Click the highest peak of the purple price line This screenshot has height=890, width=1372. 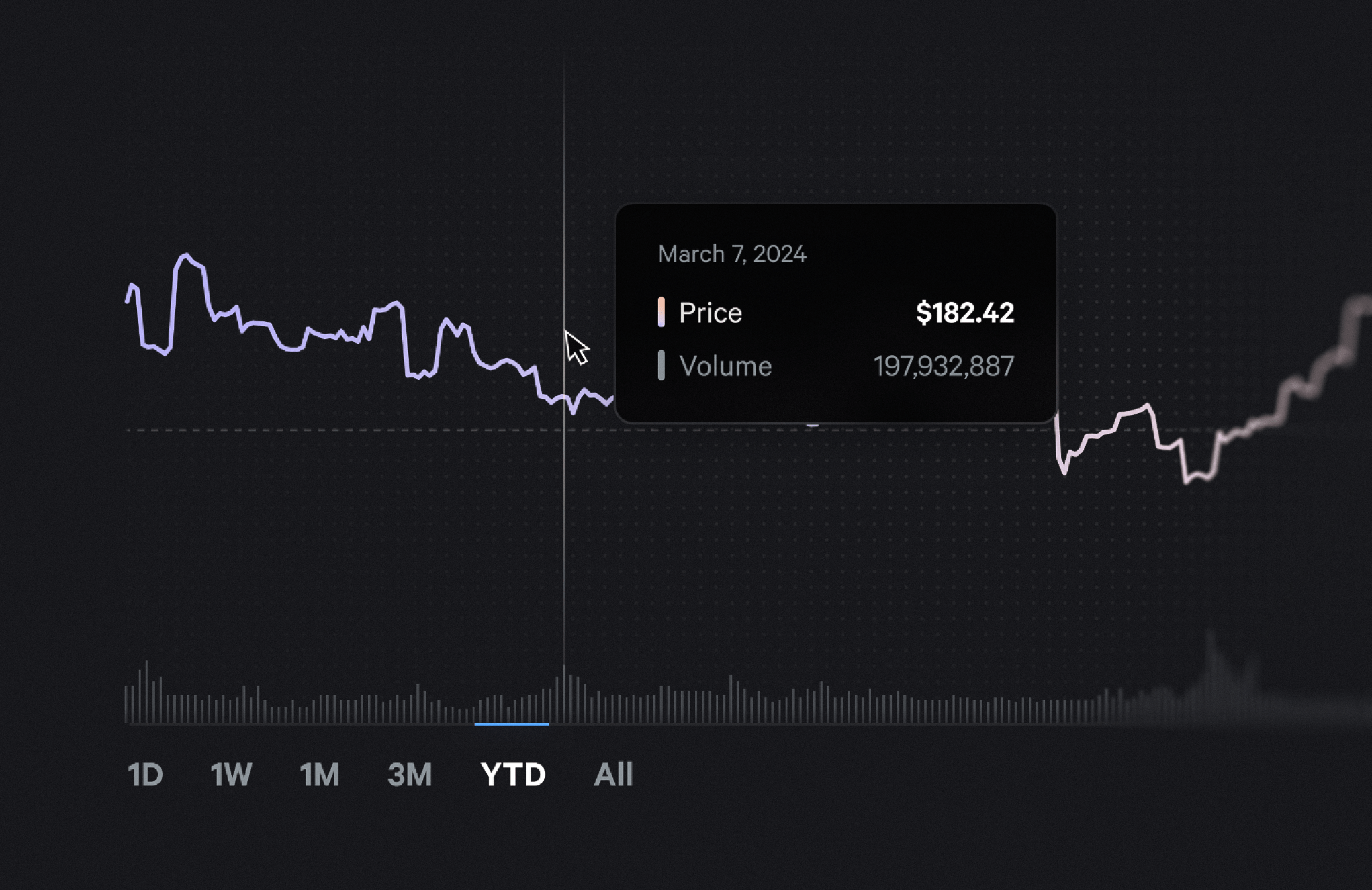185,256
